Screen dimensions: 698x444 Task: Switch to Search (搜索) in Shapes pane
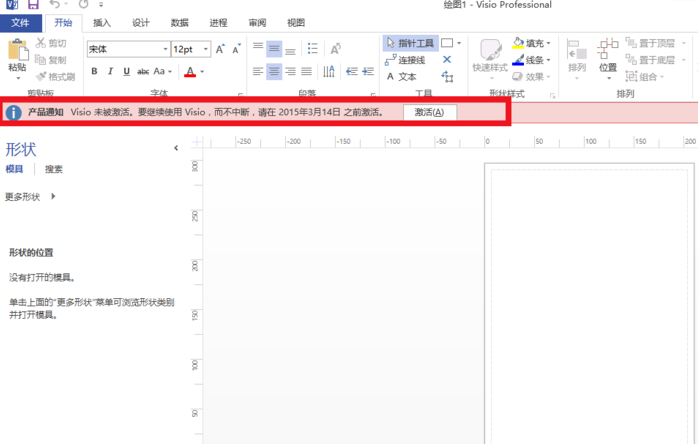54,170
